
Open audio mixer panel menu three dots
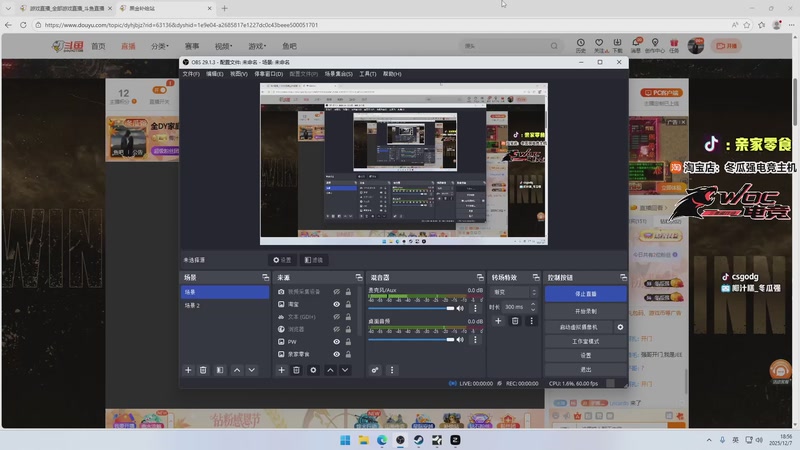pos(392,370)
